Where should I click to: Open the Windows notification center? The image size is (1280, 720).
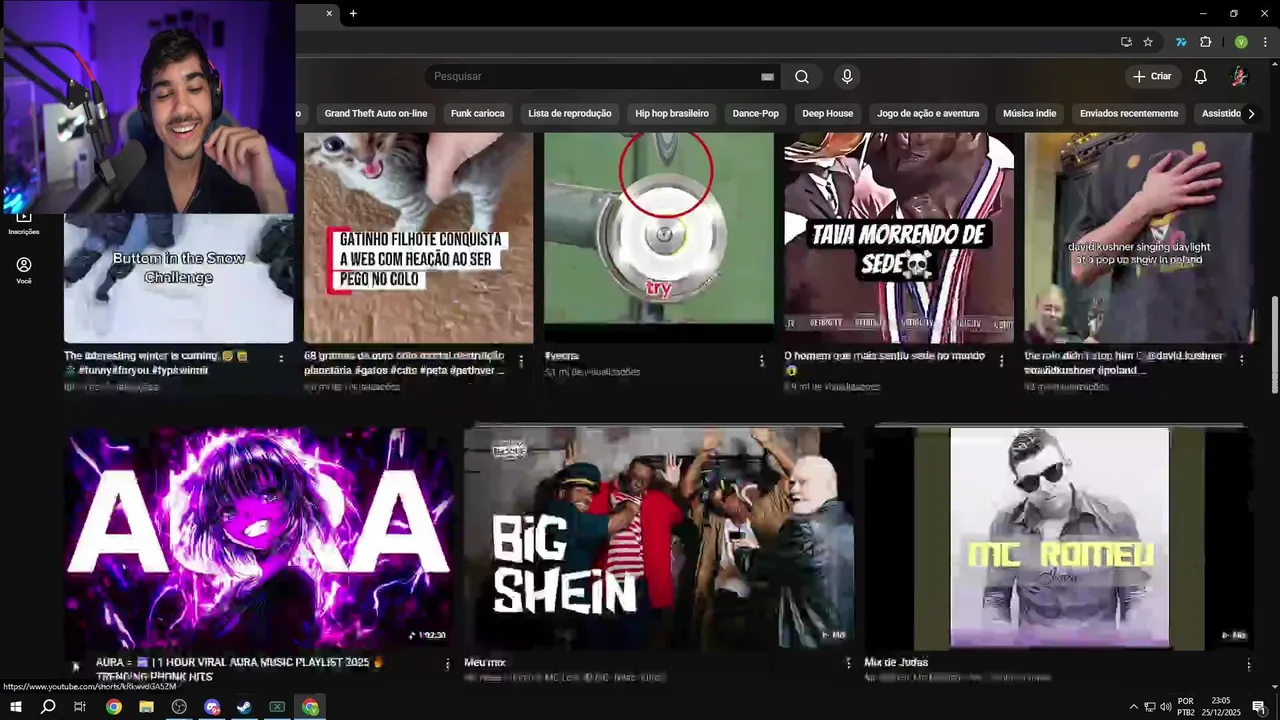click(x=1259, y=707)
